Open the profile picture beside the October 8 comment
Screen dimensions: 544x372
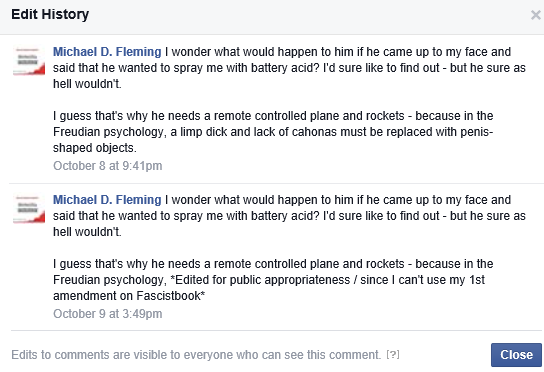point(29,61)
